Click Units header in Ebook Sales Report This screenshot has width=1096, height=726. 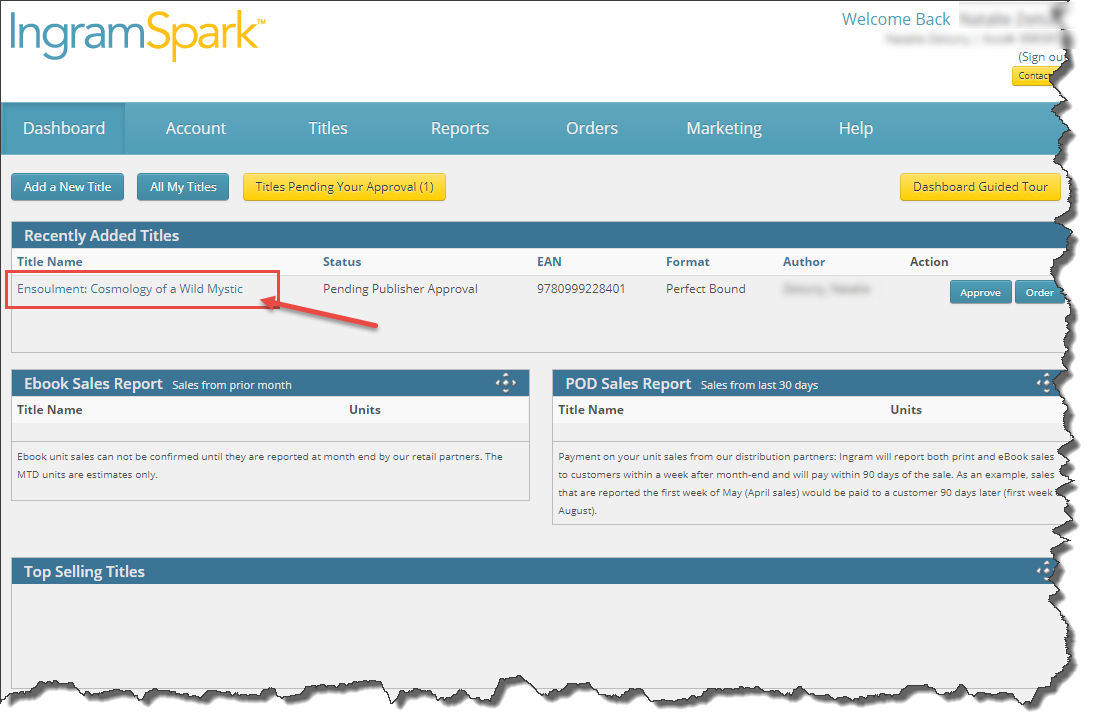[365, 410]
